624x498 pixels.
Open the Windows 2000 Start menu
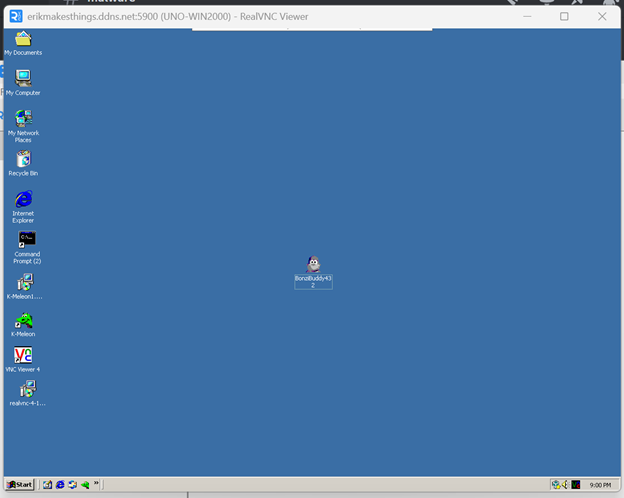(20, 484)
